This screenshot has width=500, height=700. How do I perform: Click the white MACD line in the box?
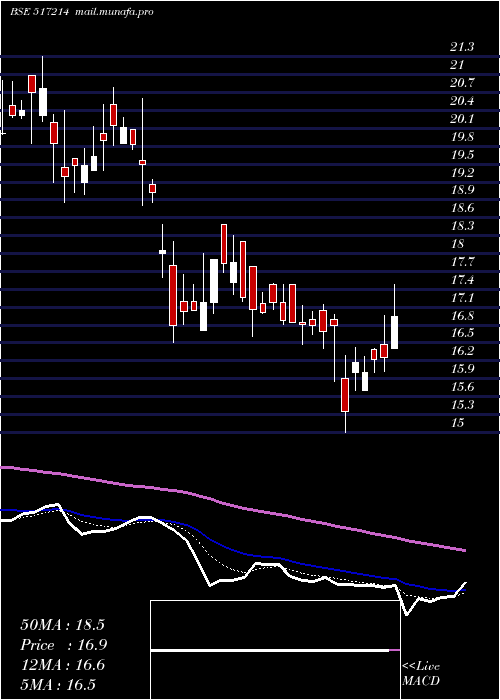click(x=270, y=651)
